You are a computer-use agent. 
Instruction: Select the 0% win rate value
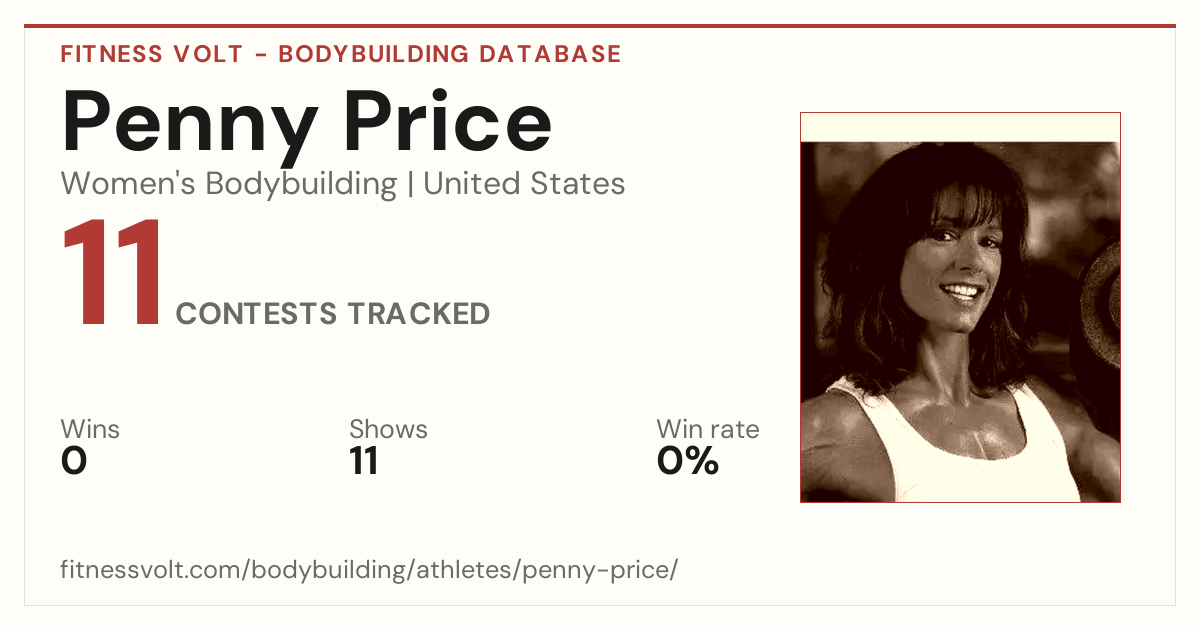pyautogui.click(x=688, y=461)
